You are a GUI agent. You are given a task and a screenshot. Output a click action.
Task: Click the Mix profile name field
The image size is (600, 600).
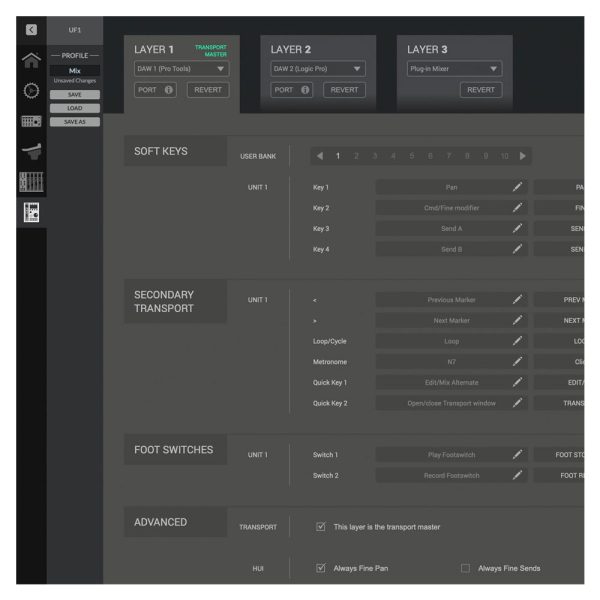coord(75,70)
